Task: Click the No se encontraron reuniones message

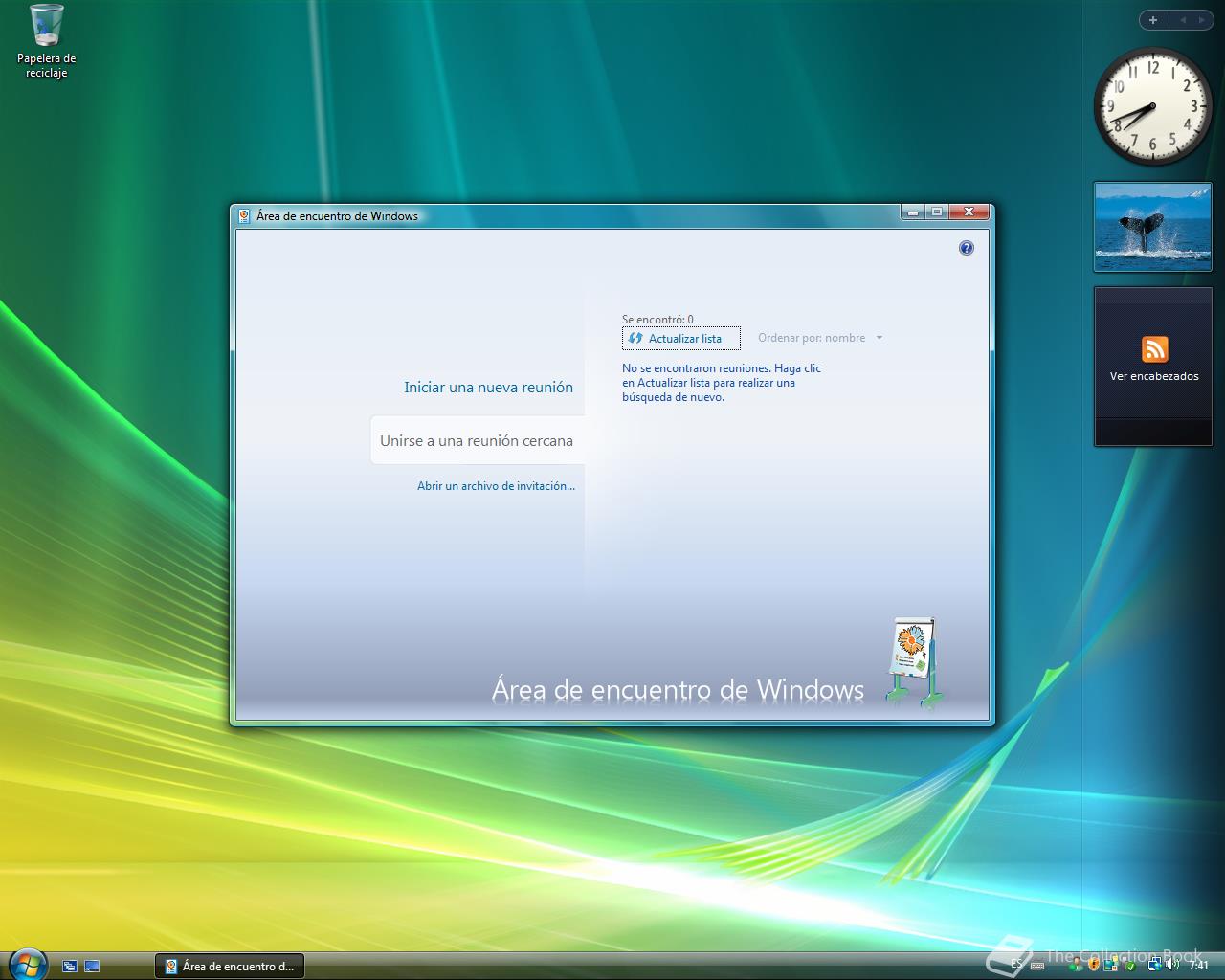Action: click(x=722, y=383)
